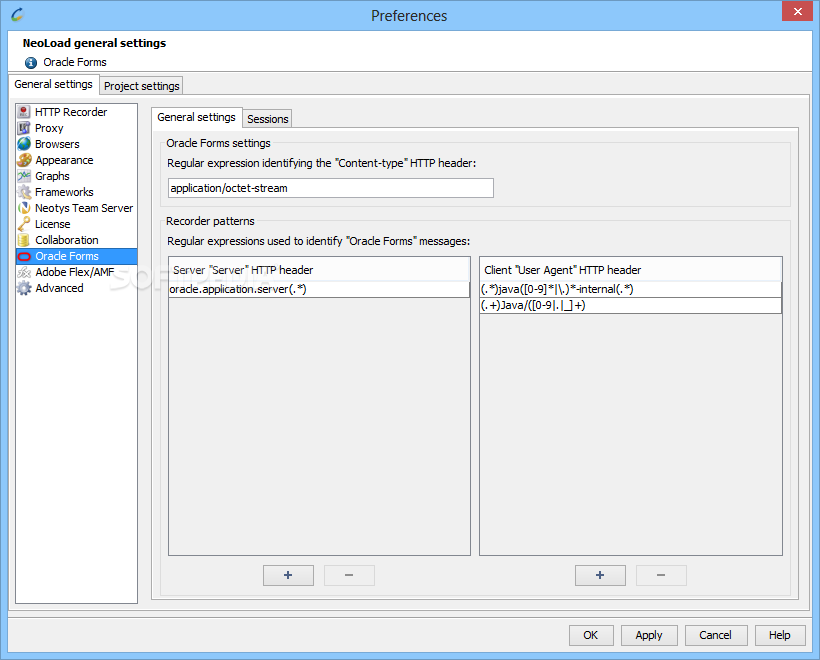Viewport: 820px width, 660px height.
Task: Remove Server header pattern with minus button
Action: pos(349,575)
